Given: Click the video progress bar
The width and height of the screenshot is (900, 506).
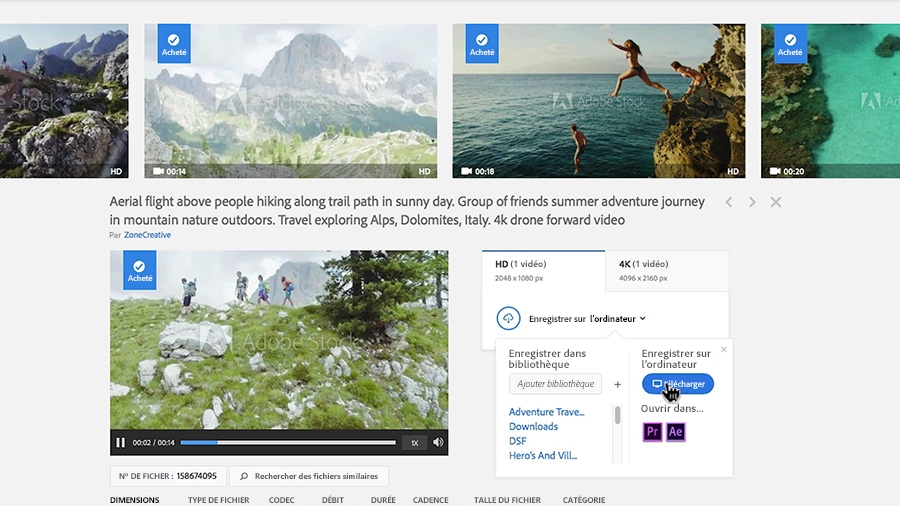Looking at the screenshot, I should click(288, 442).
